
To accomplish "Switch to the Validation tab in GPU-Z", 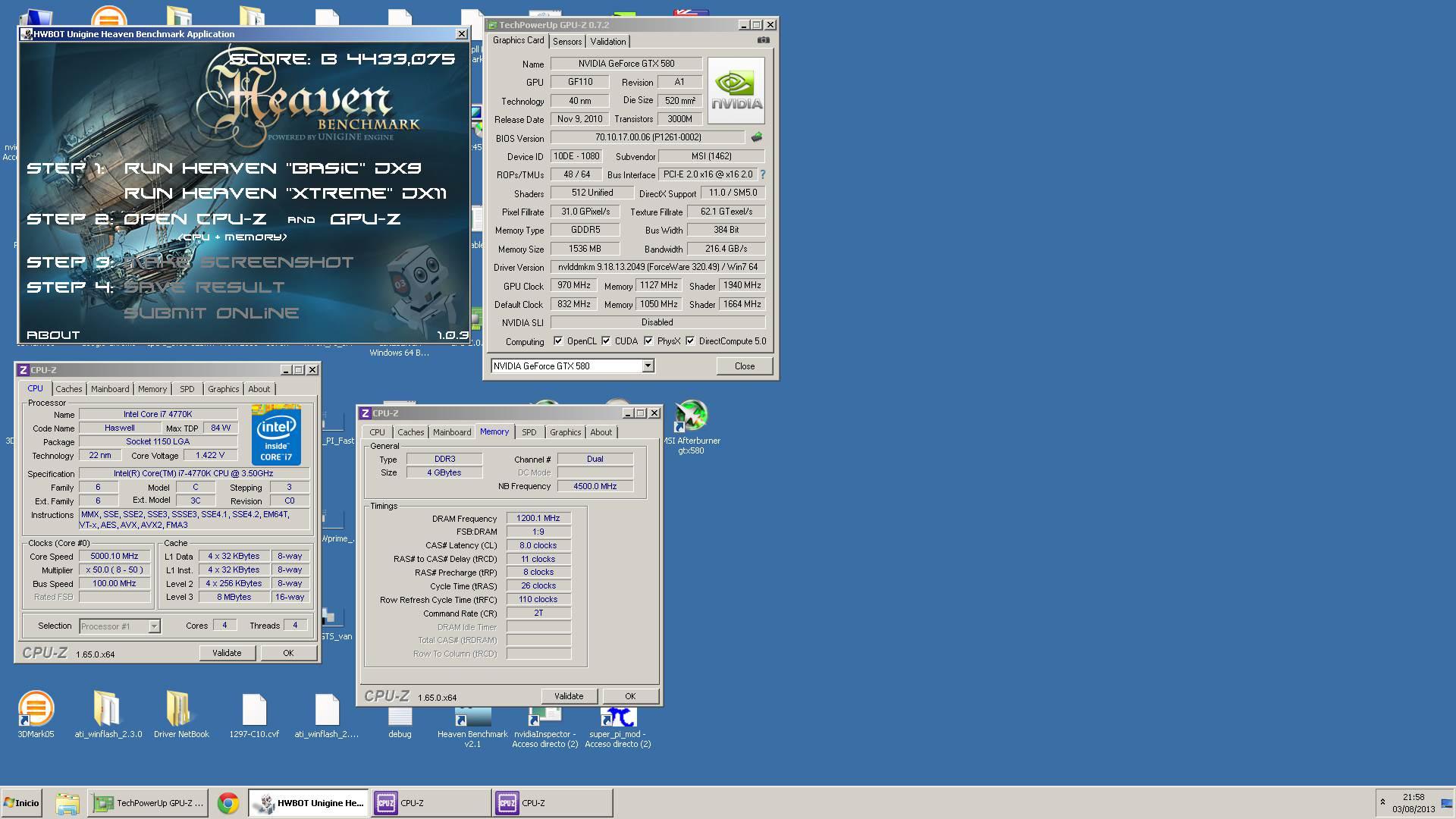I will tap(608, 42).
